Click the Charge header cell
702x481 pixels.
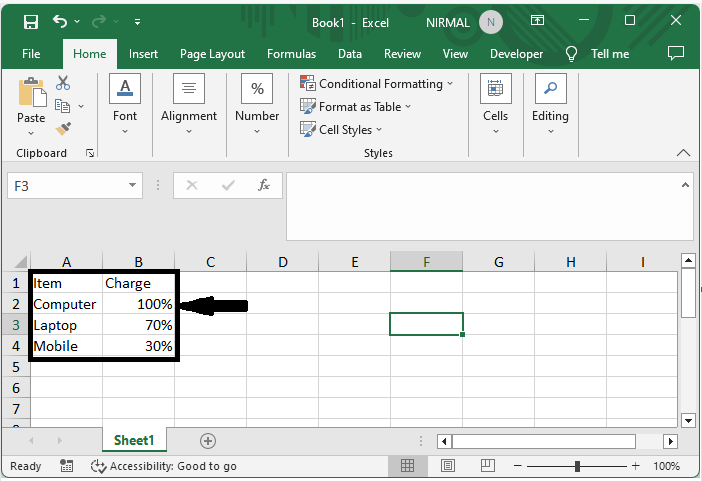[x=138, y=283]
